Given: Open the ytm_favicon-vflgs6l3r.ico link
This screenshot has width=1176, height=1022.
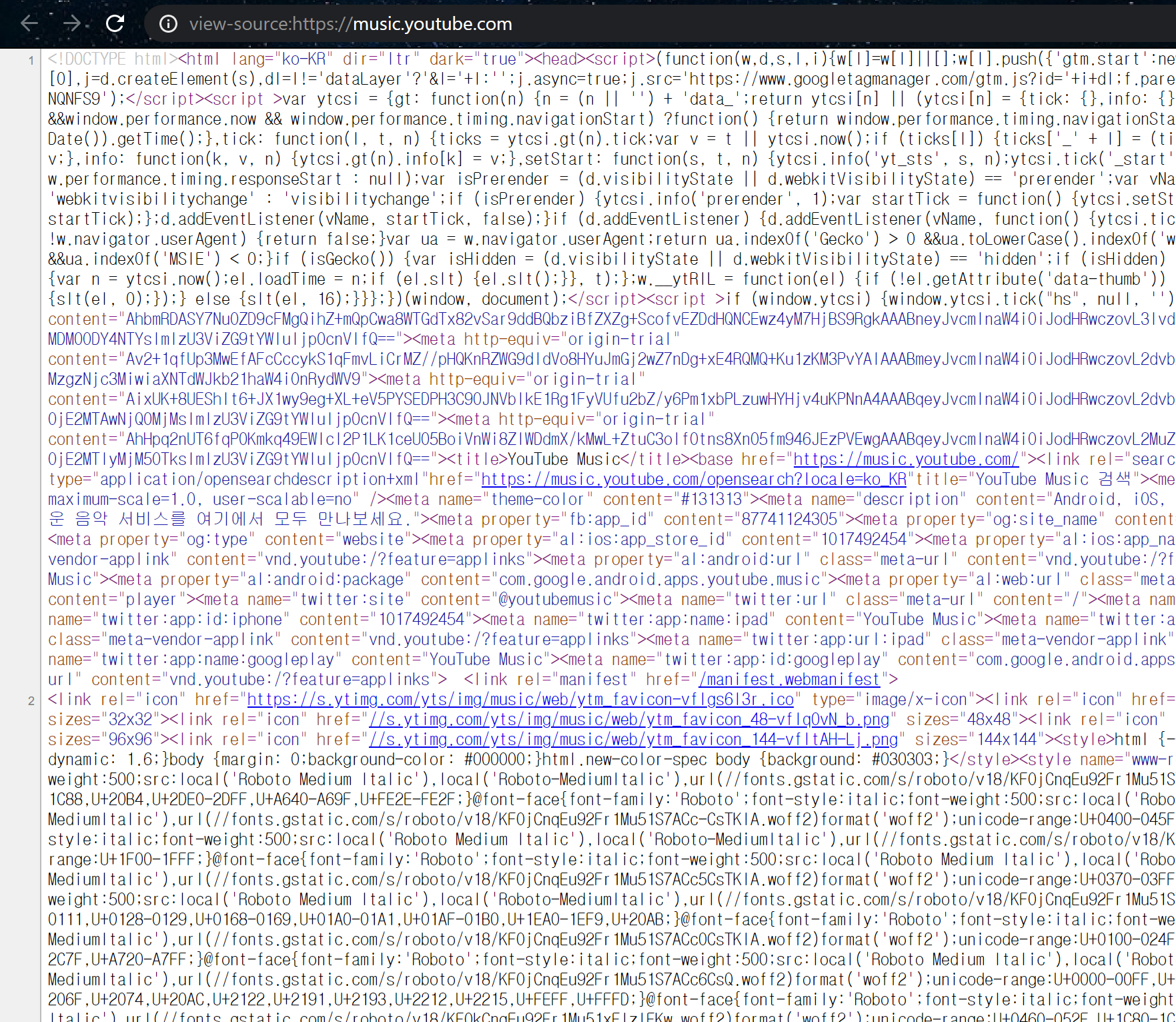Looking at the screenshot, I should click(520, 699).
